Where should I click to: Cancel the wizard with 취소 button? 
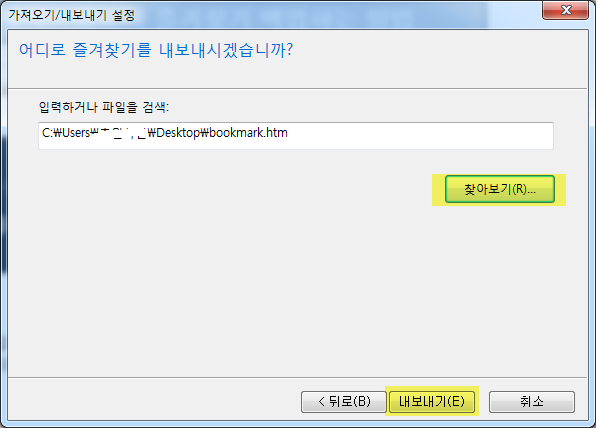tap(531, 401)
